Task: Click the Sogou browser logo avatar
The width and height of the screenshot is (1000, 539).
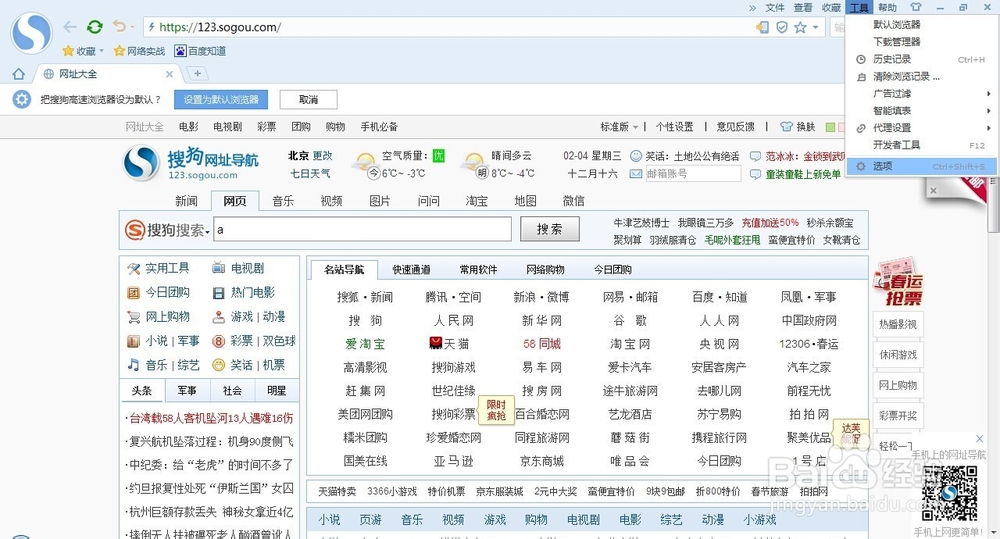Action: tap(31, 33)
